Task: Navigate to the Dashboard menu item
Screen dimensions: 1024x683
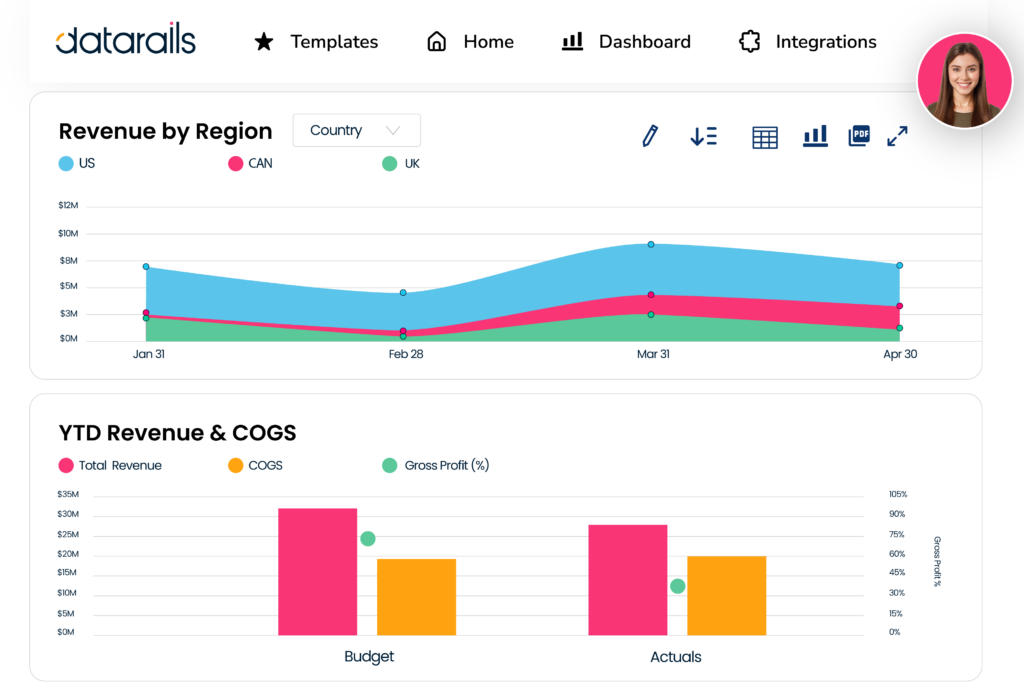Action: pos(644,42)
